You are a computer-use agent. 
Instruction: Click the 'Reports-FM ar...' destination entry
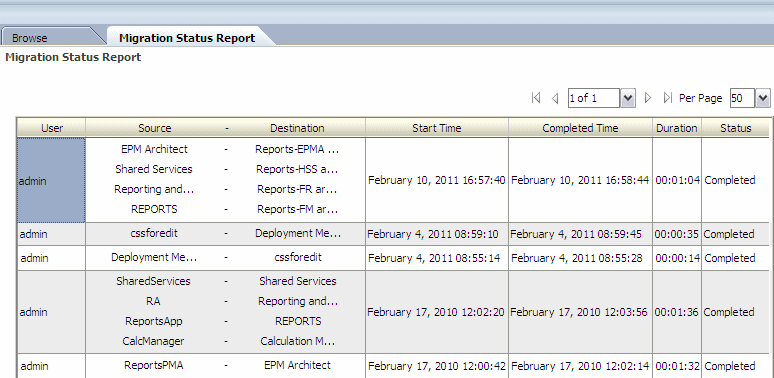click(297, 209)
